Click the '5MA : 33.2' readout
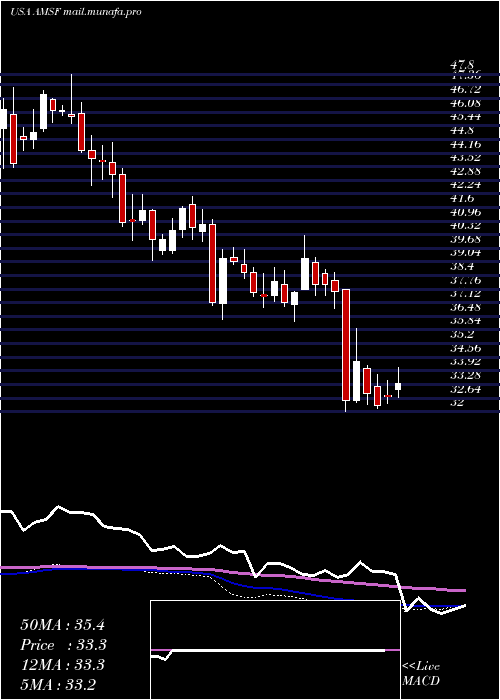 (x=58, y=685)
